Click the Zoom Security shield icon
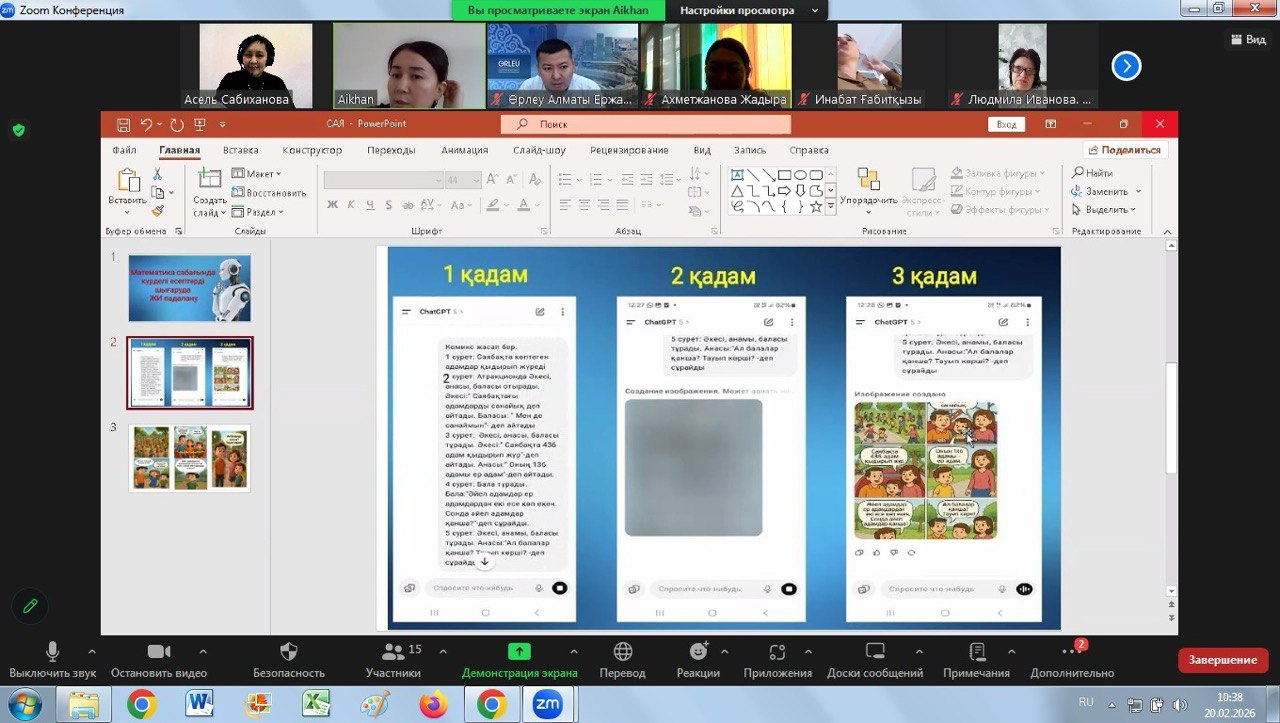1280x723 pixels. (x=289, y=652)
